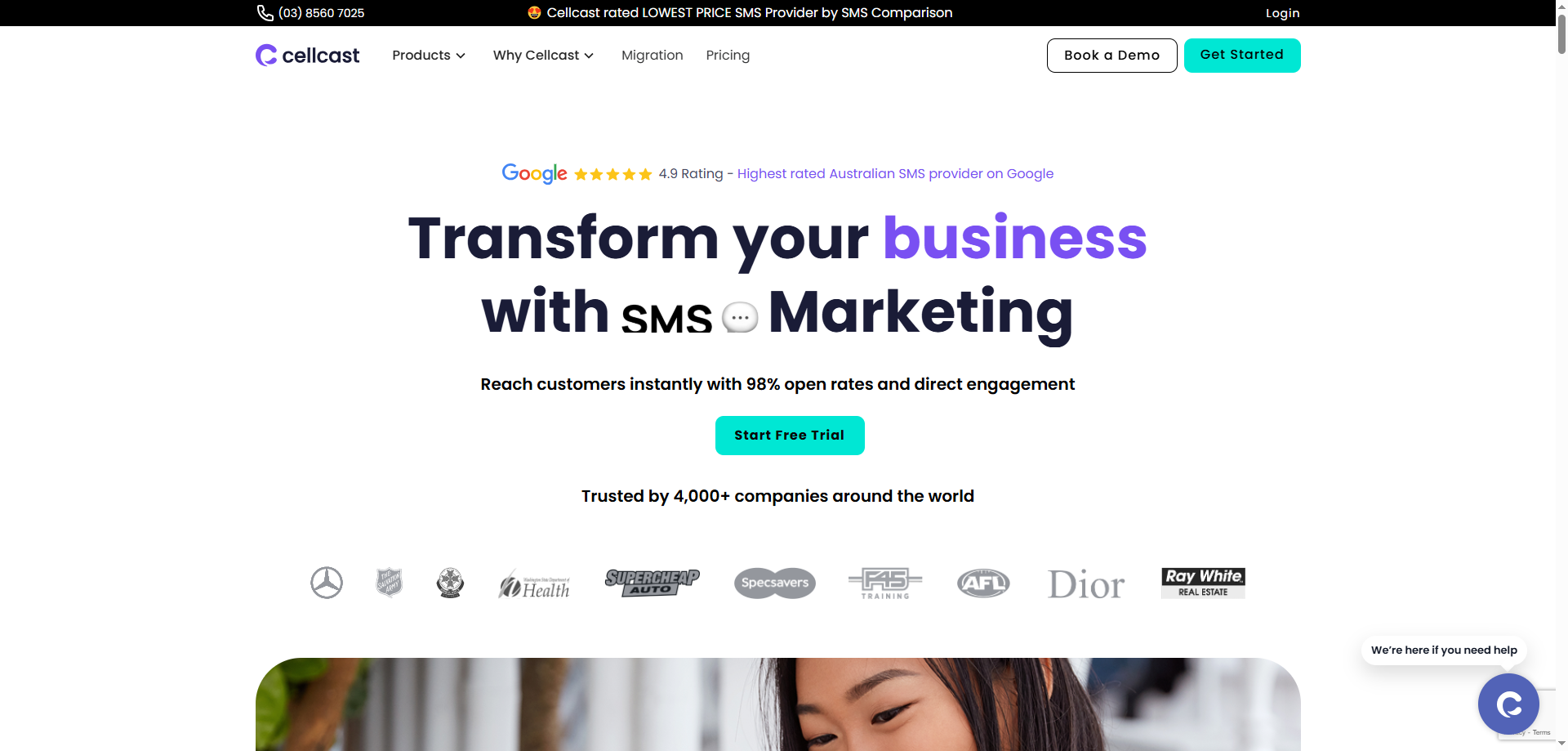Click the Mercedes-Benz logo
The width and height of the screenshot is (1568, 751).
coord(327,583)
